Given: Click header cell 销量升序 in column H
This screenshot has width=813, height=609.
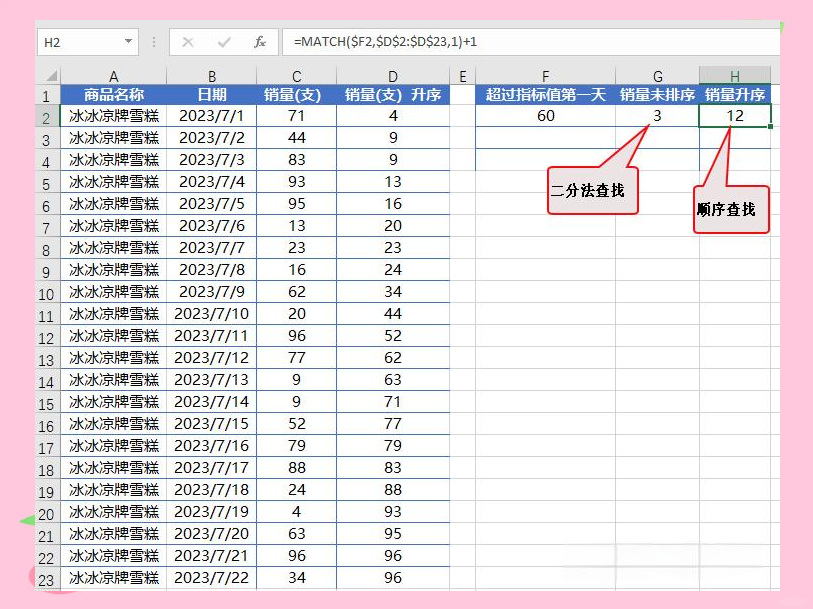Looking at the screenshot, I should pyautogui.click(x=735, y=95).
